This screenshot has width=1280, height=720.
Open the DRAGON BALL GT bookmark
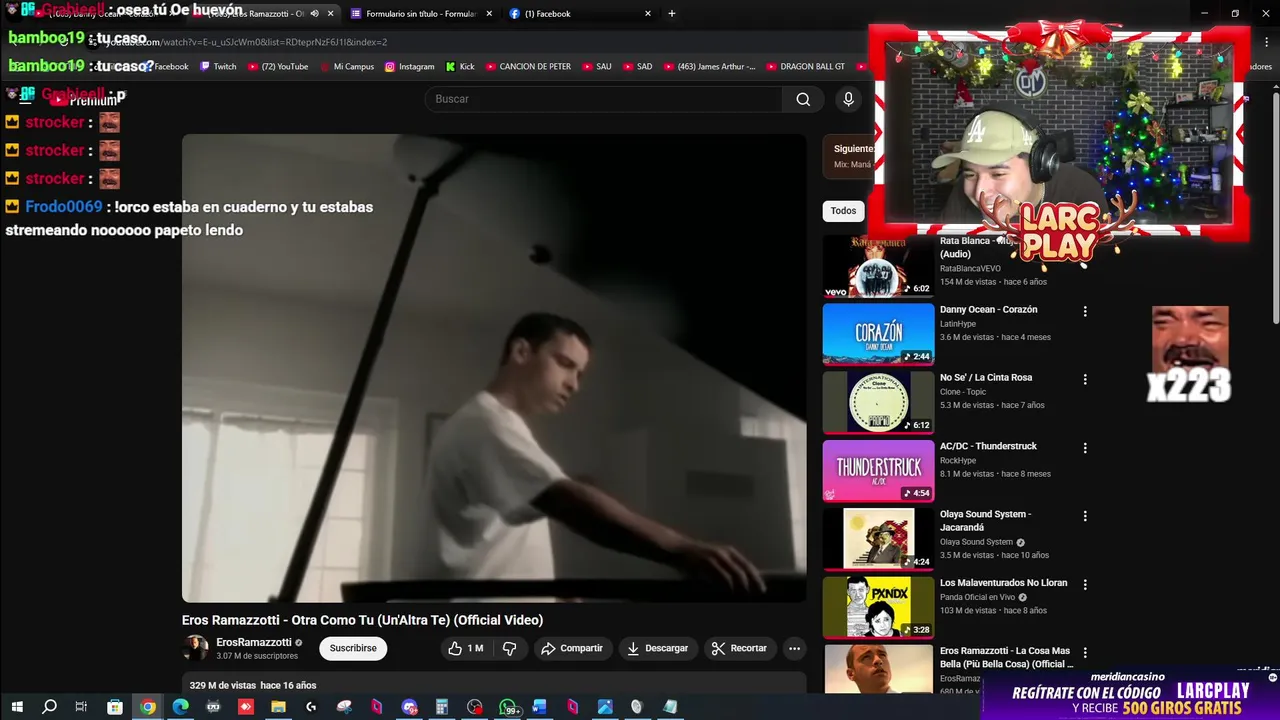tap(805, 67)
